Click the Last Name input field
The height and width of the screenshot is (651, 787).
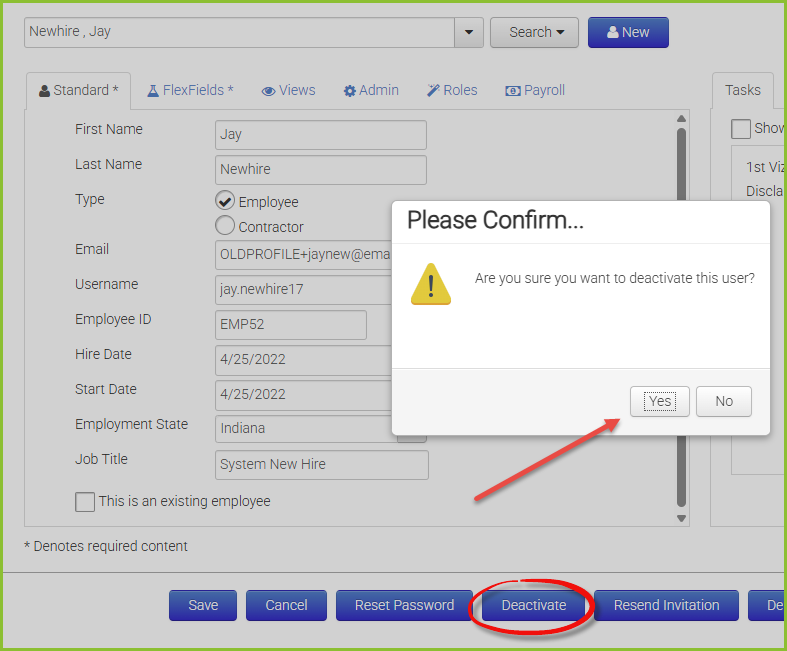321,170
